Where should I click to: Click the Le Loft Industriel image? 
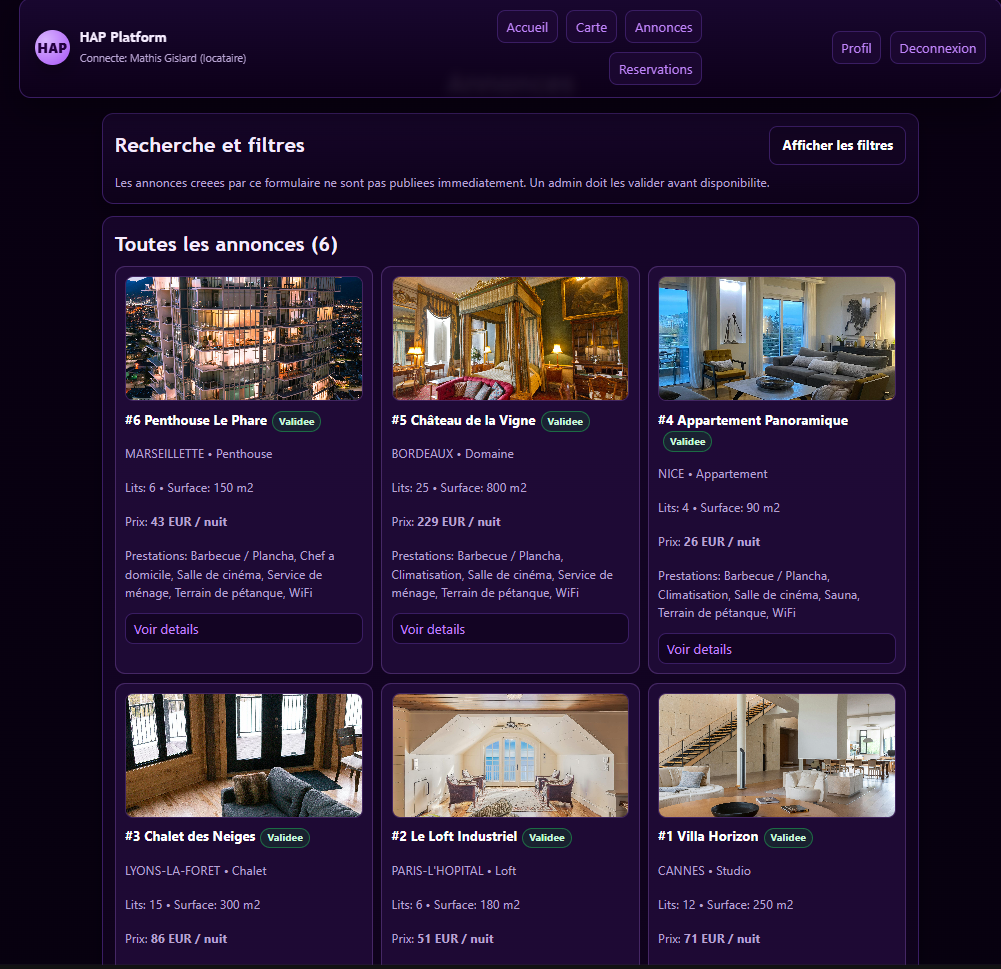pyautogui.click(x=510, y=756)
